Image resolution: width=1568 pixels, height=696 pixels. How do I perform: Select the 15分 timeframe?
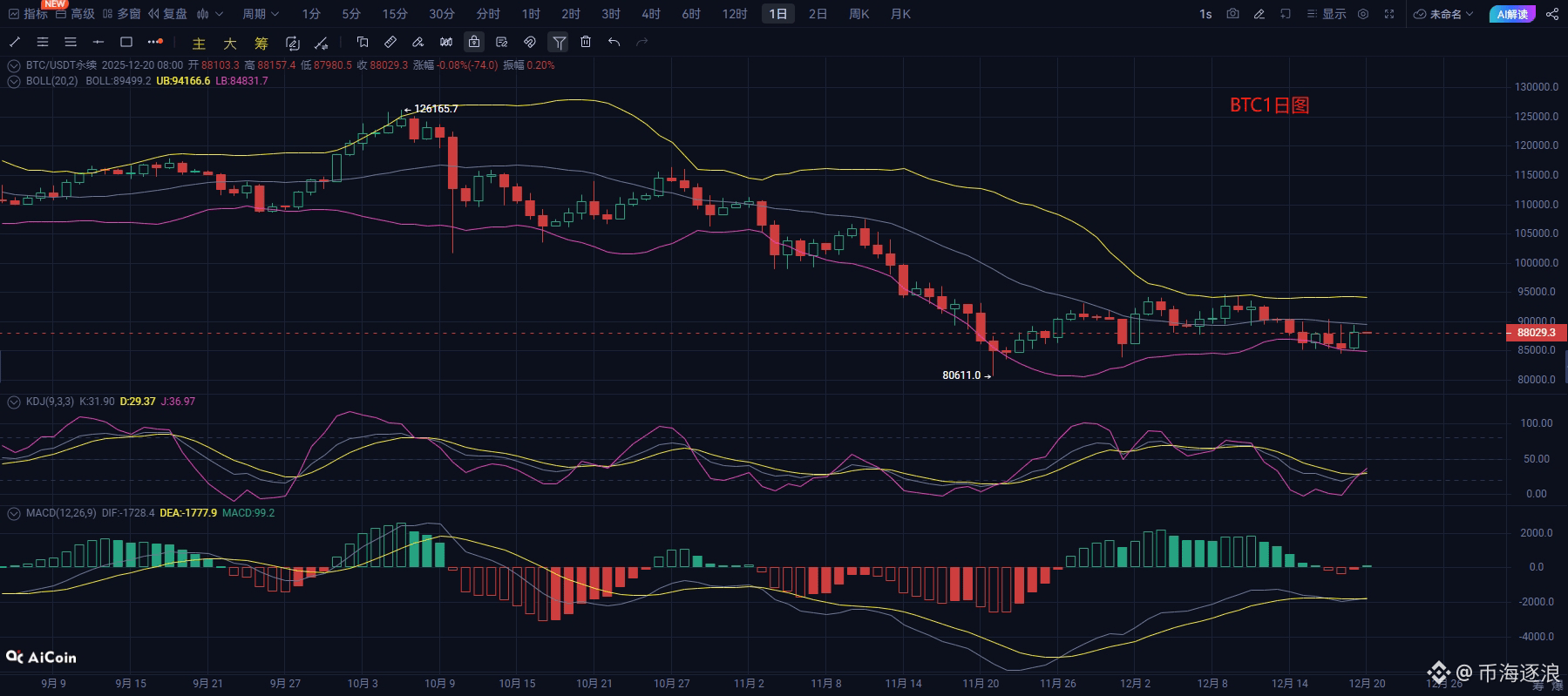coord(395,14)
